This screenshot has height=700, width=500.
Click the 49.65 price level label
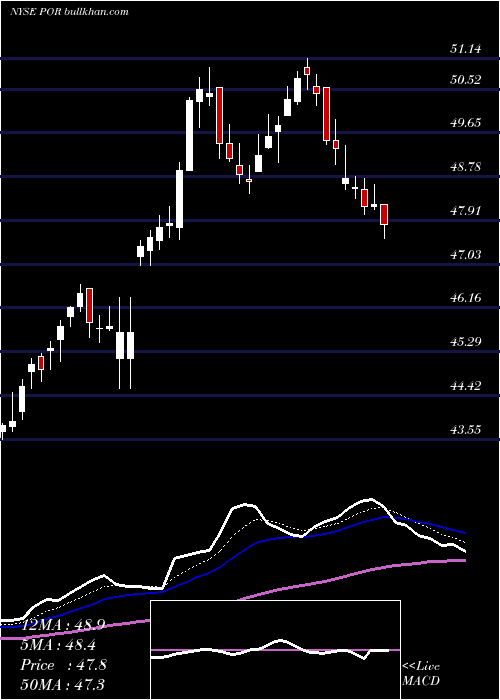466,123
